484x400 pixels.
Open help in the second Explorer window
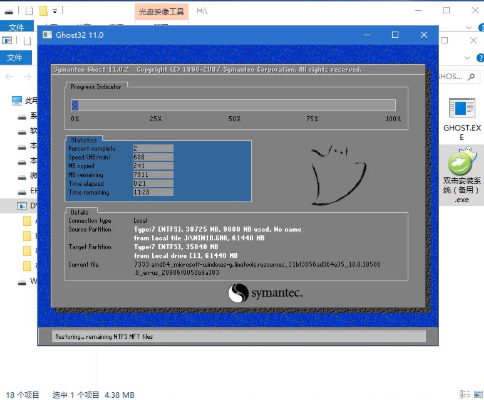pyautogui.click(x=481, y=58)
